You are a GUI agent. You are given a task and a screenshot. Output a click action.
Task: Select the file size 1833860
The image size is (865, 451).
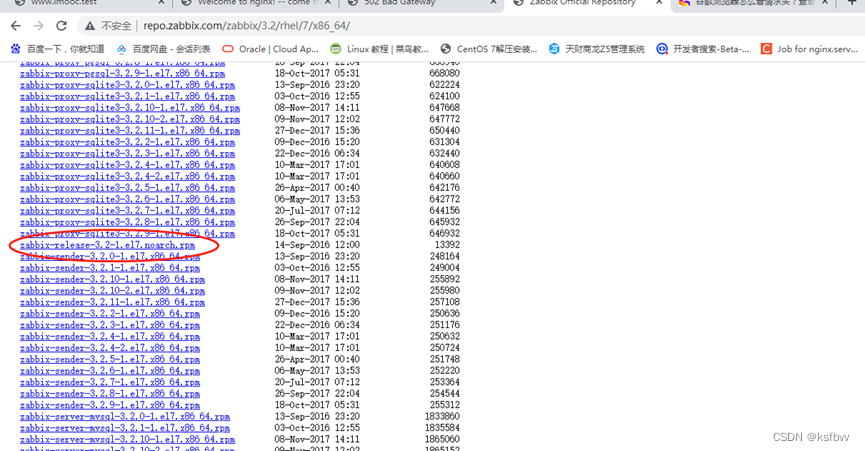click(442, 417)
